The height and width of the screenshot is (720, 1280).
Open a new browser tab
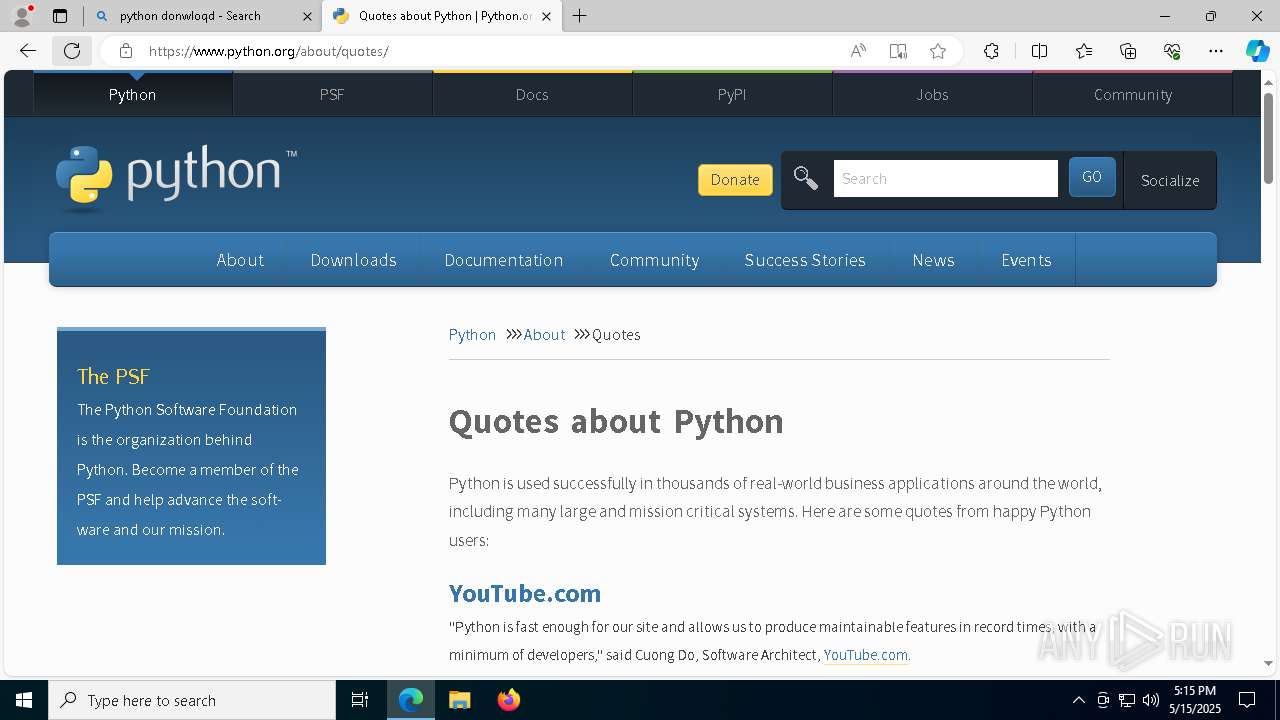point(580,16)
